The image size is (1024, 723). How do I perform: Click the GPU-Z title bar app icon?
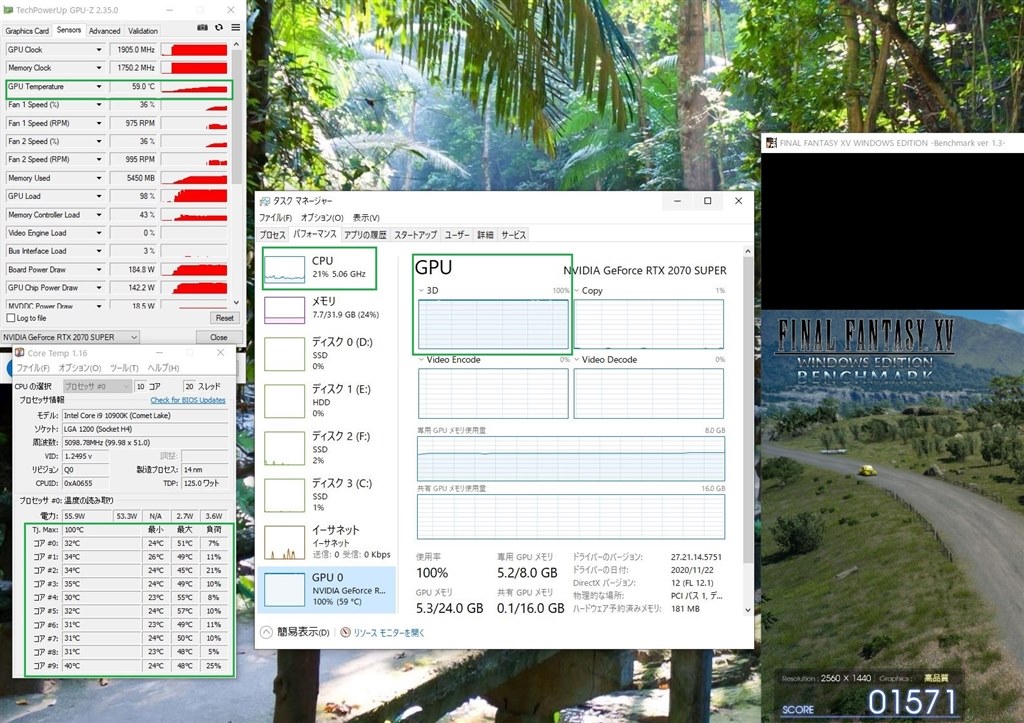[8, 10]
